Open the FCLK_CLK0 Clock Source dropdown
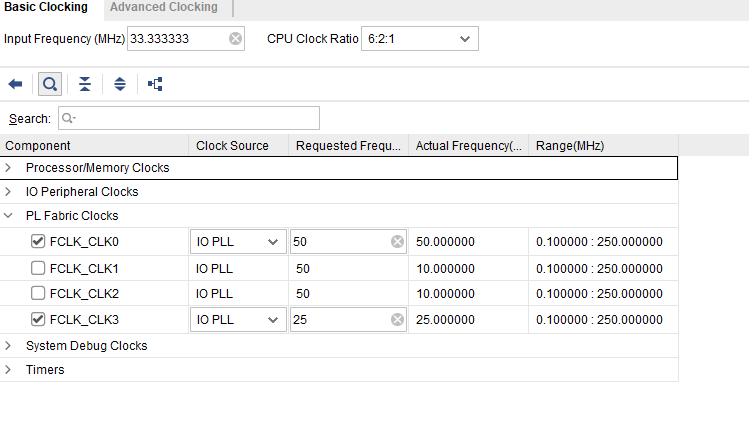 coord(238,242)
